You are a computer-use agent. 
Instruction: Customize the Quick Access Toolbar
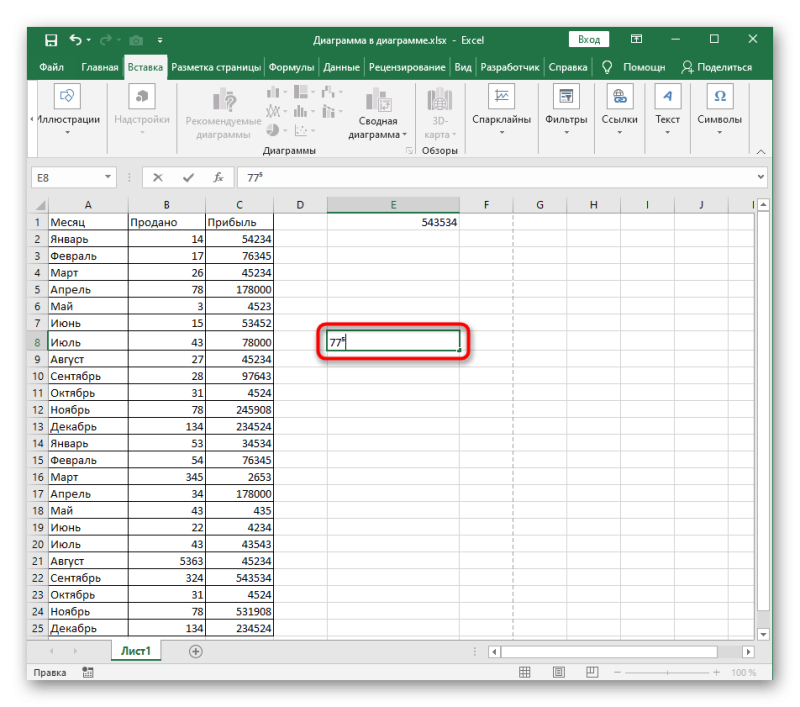click(160, 40)
